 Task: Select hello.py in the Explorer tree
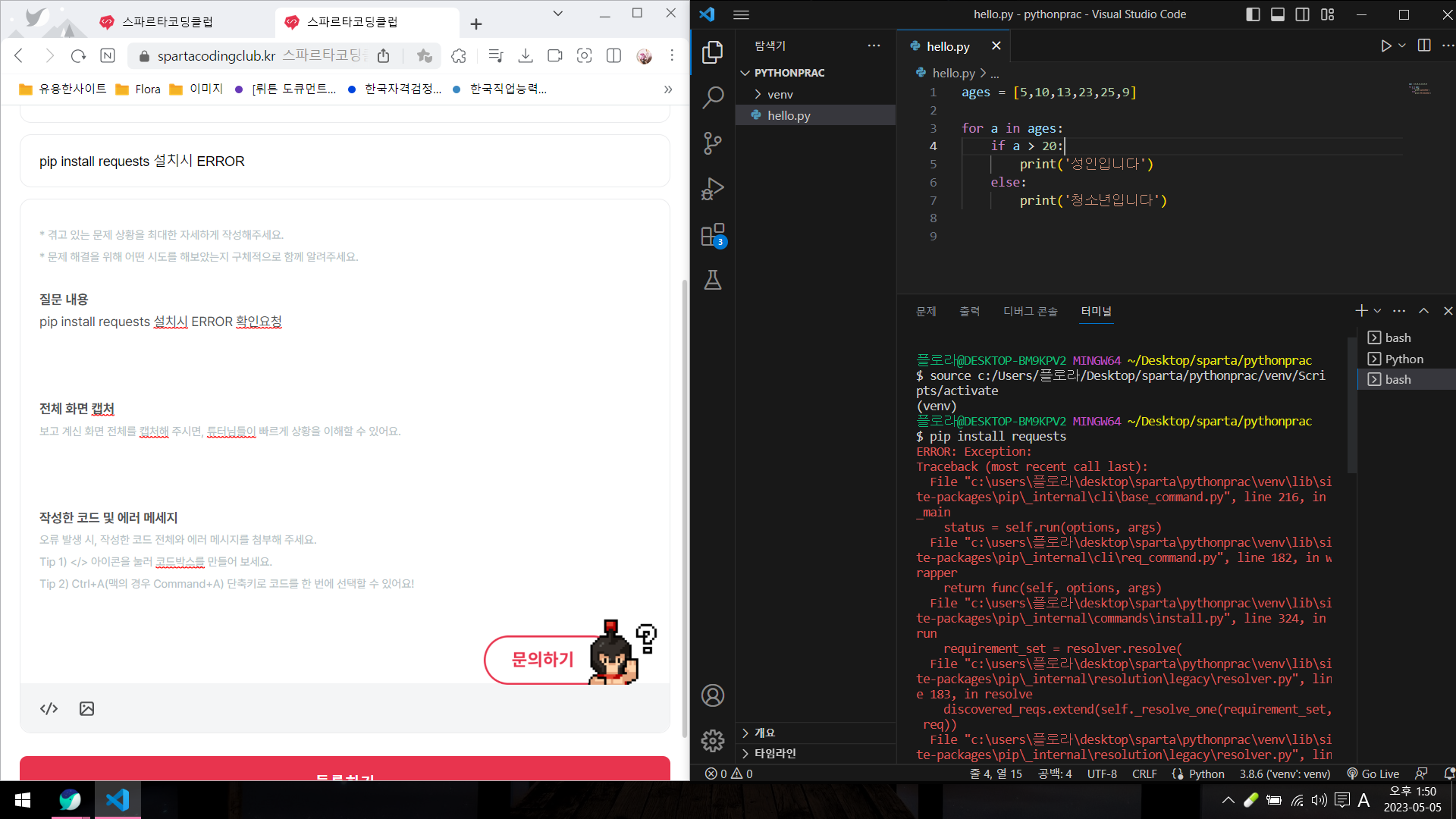[816, 115]
